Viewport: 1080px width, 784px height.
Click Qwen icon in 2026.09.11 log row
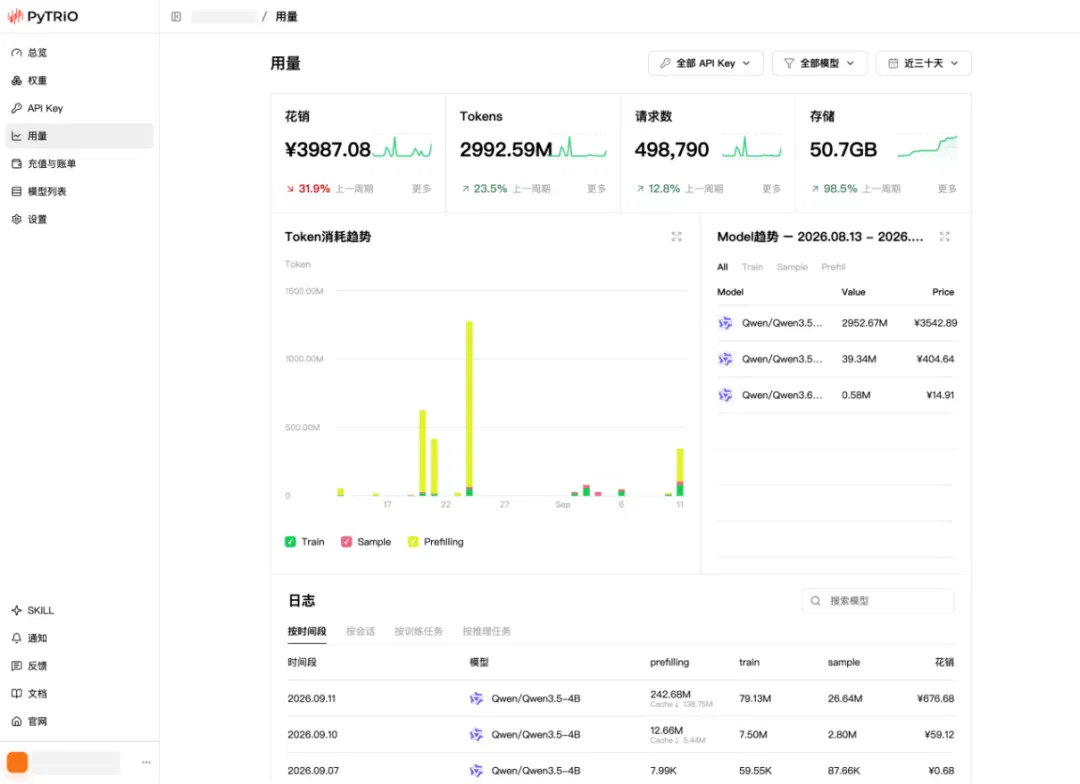476,699
